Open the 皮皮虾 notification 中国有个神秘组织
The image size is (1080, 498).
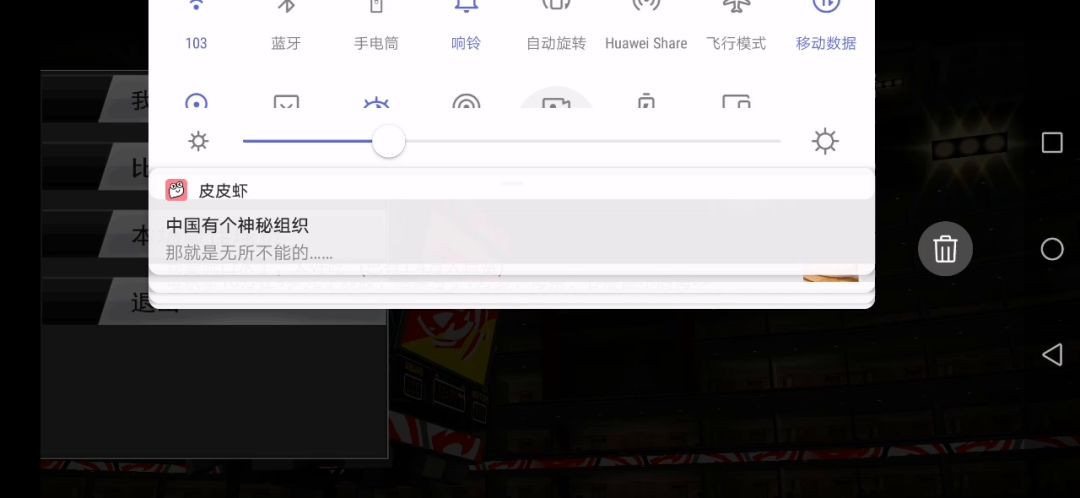512,231
